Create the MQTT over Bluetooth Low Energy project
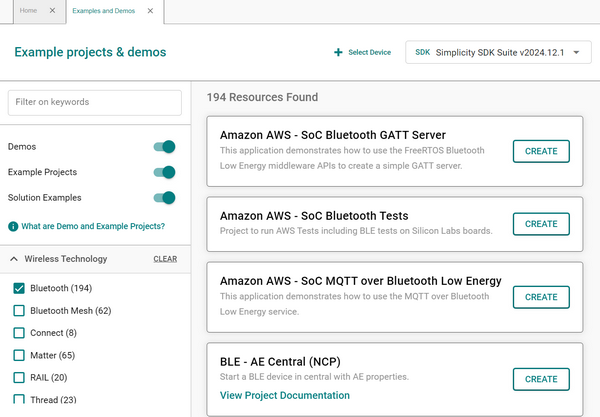The height and width of the screenshot is (417, 600). click(x=541, y=297)
